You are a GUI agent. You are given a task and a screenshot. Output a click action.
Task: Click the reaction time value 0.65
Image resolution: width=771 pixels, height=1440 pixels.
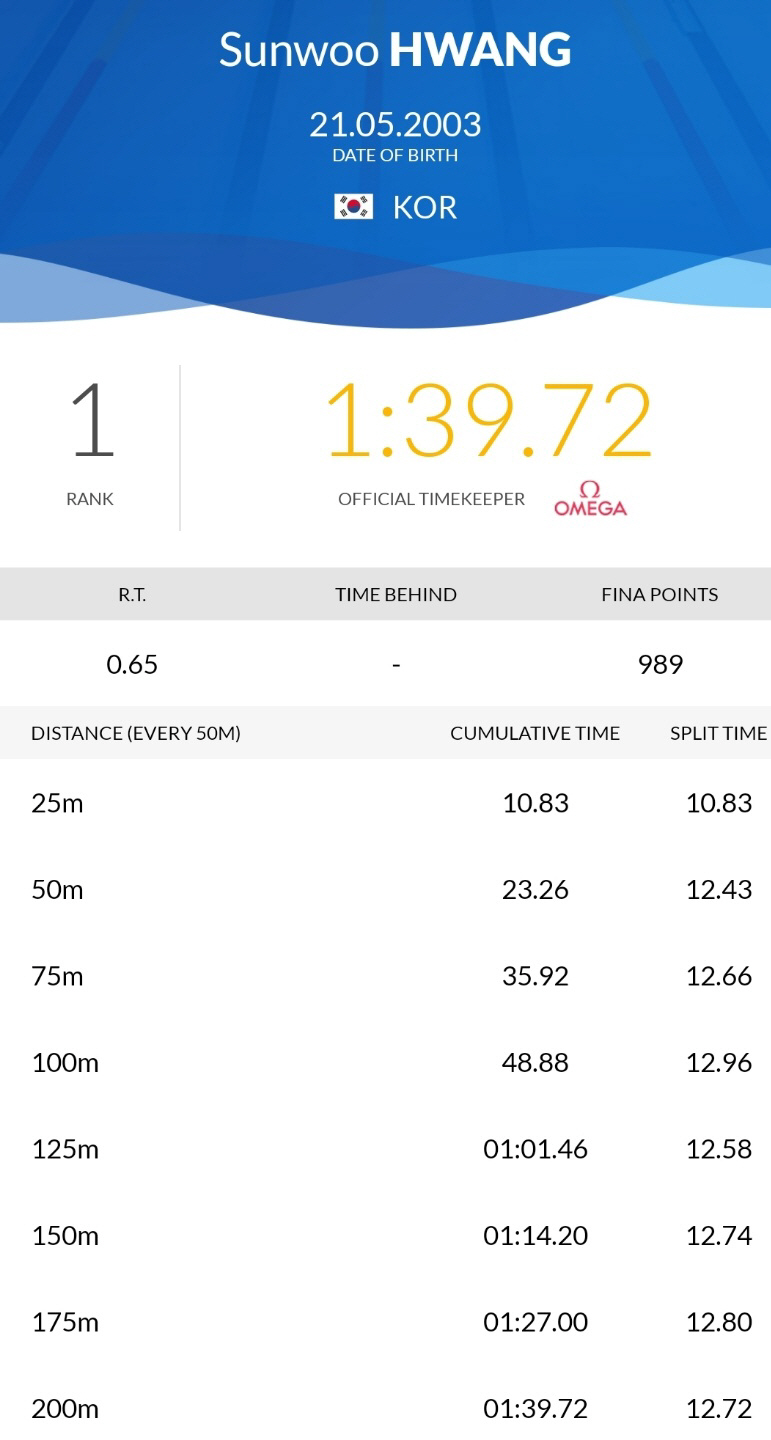[x=132, y=664]
